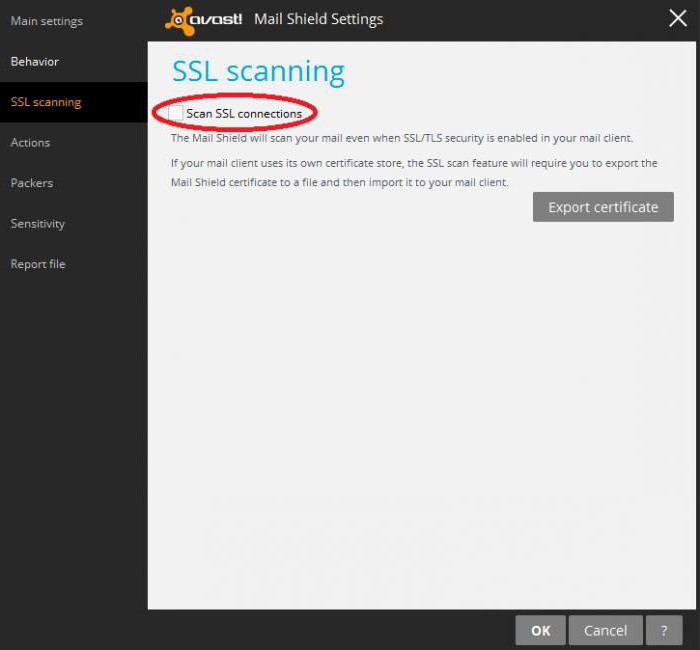700x650 pixels.
Task: Open the Packers settings
Action: pyautogui.click(x=32, y=183)
